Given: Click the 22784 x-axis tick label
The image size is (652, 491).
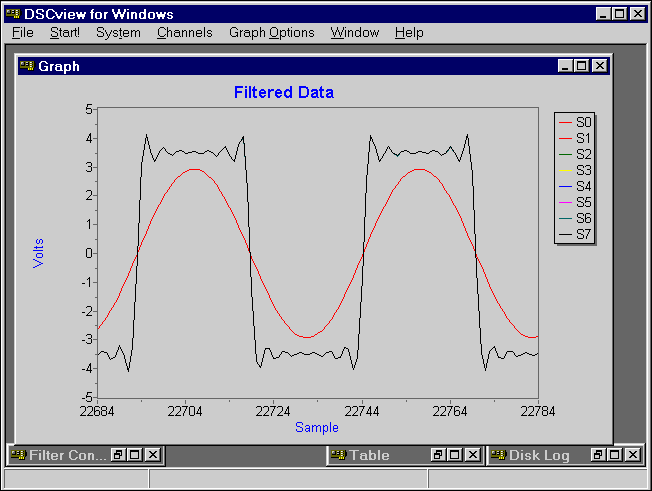Looking at the screenshot, I should pyautogui.click(x=538, y=411).
